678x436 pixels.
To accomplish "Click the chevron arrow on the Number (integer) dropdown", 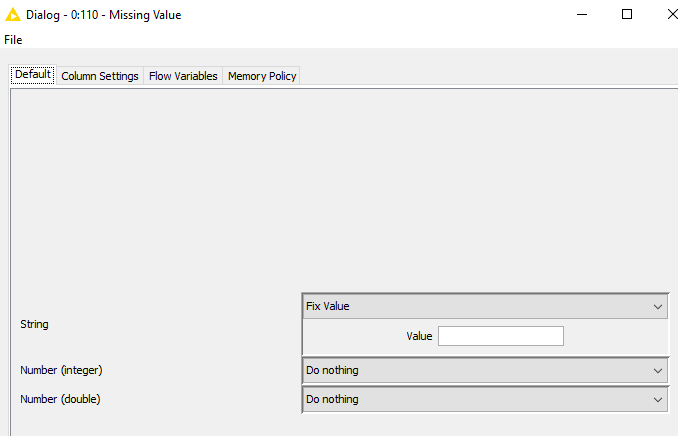I will click(658, 371).
